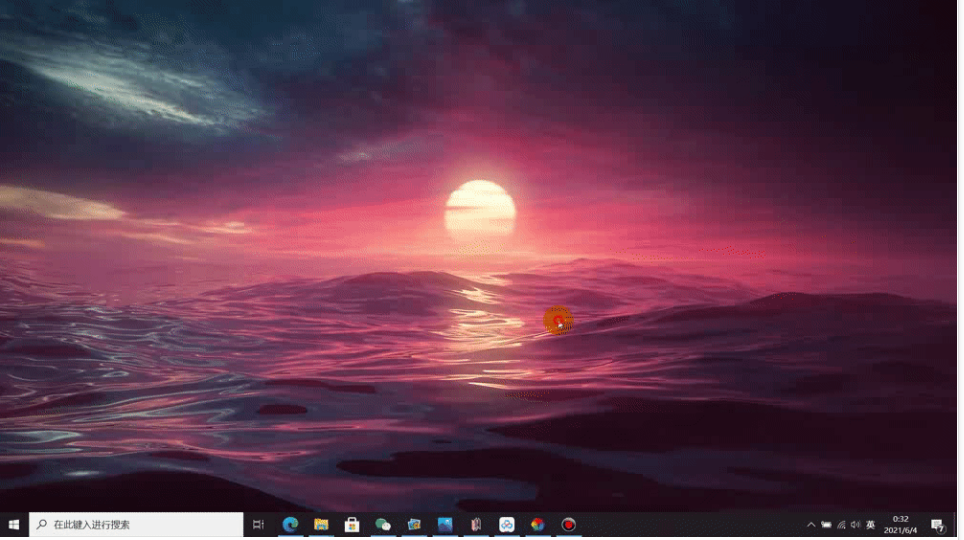Open File Explorer from the taskbar
The width and height of the screenshot is (964, 540).
[x=321, y=525]
